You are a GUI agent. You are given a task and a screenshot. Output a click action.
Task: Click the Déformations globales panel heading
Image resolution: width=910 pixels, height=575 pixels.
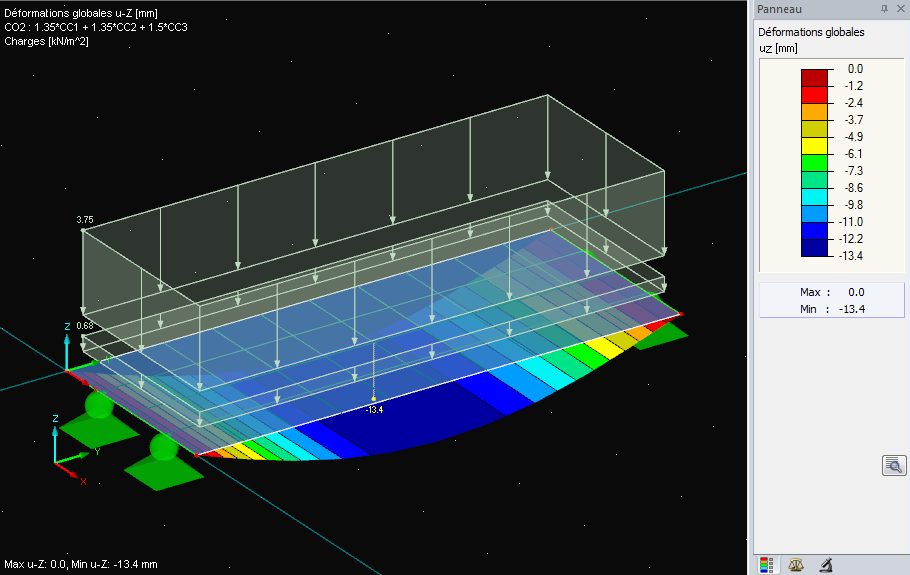811,32
